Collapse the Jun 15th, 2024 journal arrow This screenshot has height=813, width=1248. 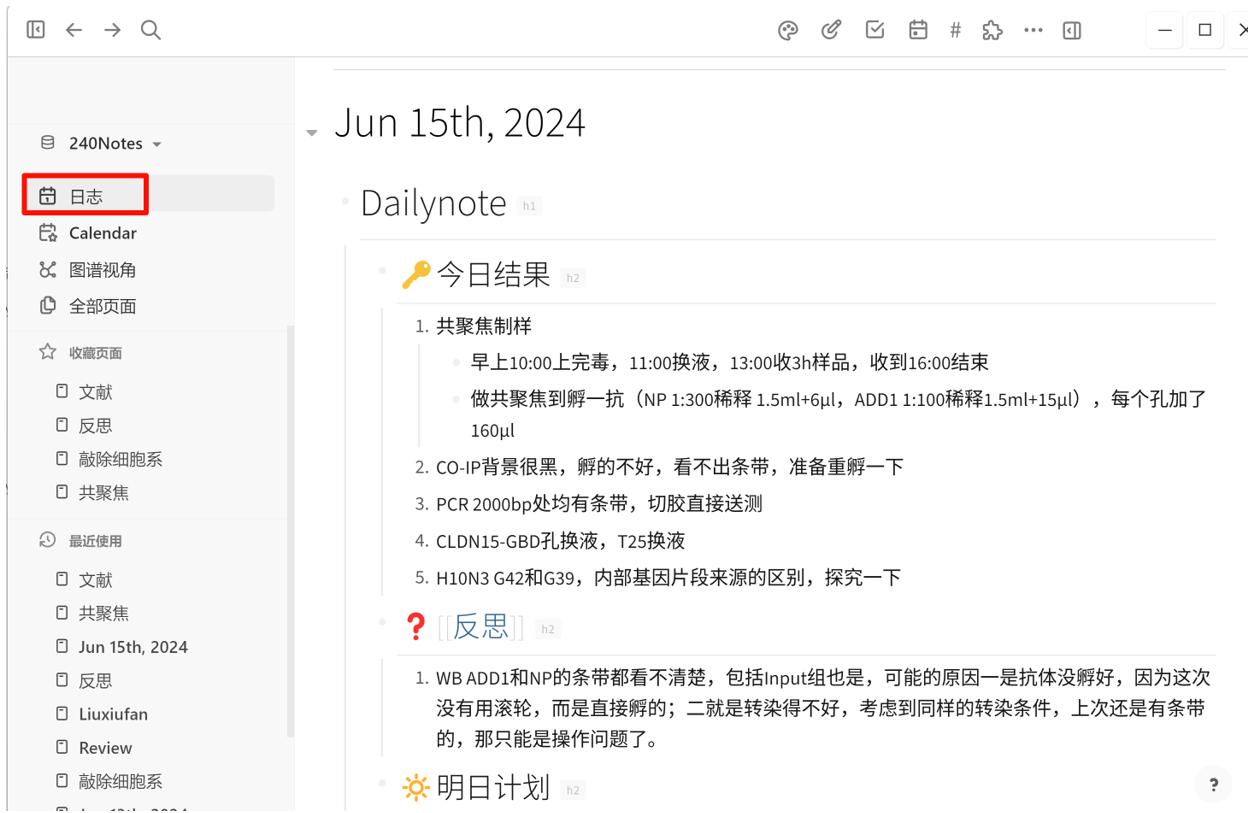click(312, 131)
